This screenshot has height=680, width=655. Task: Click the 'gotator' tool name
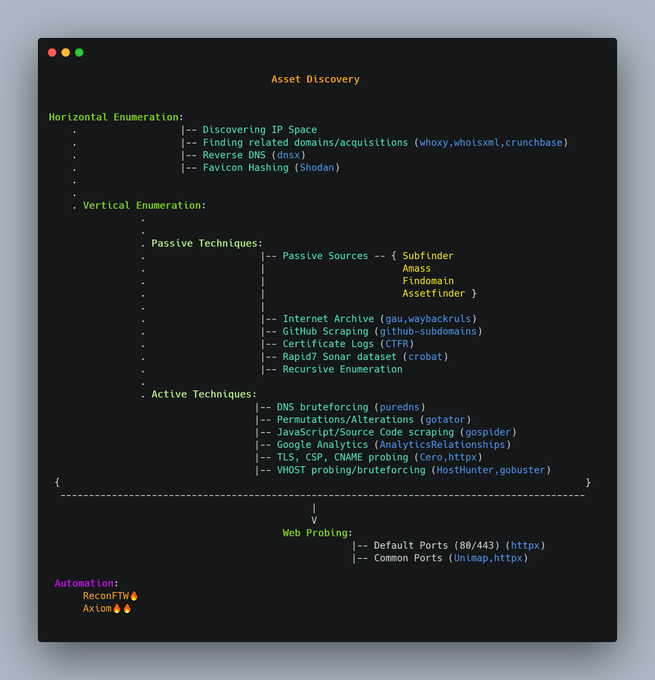coord(445,420)
